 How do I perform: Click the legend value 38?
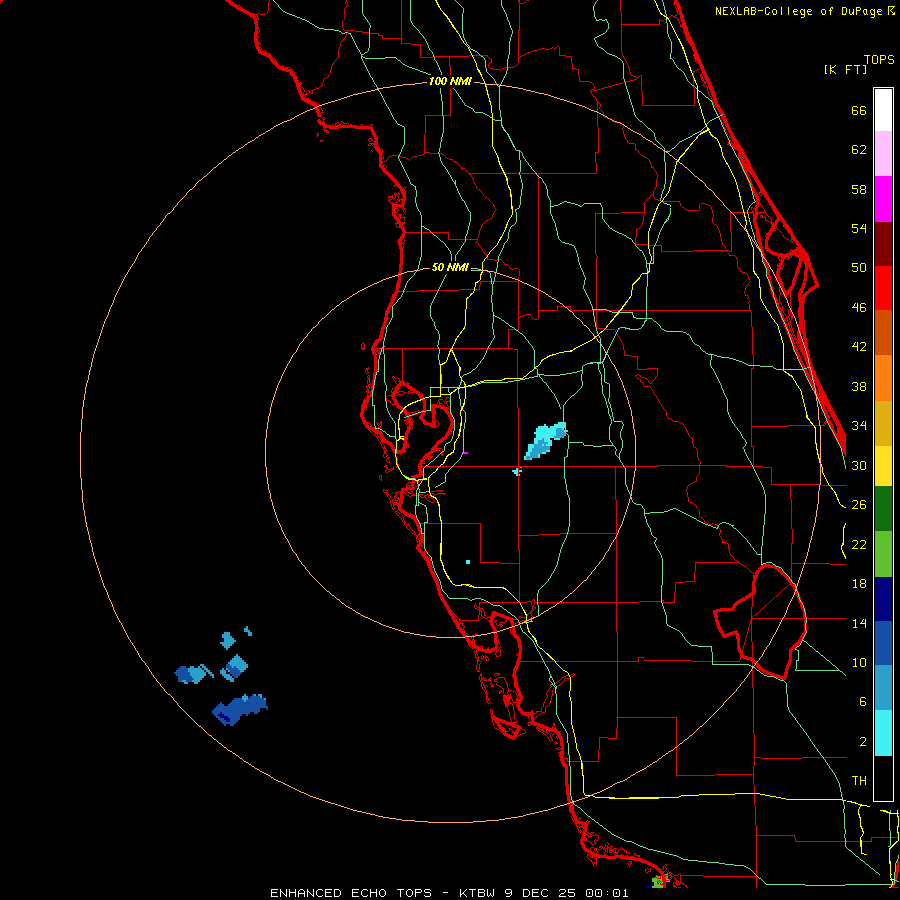coord(859,387)
